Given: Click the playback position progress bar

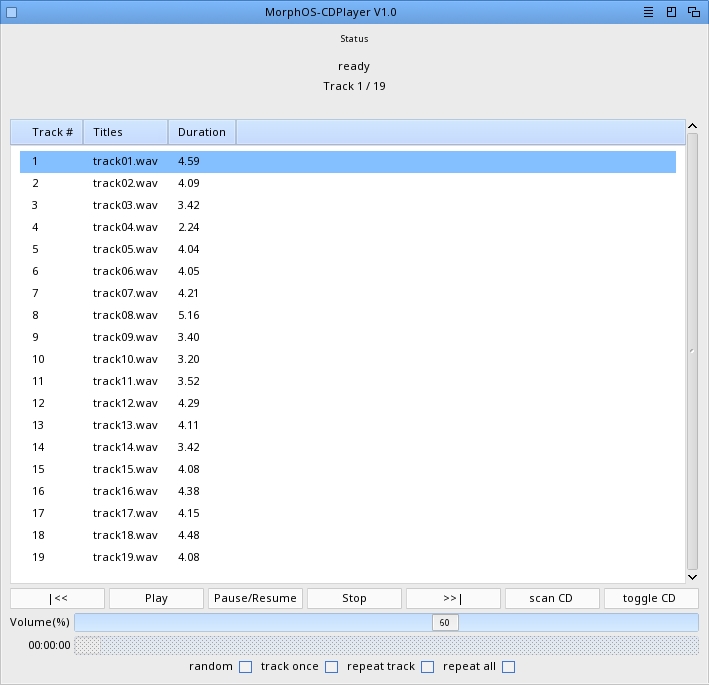Looking at the screenshot, I should pyautogui.click(x=386, y=645).
